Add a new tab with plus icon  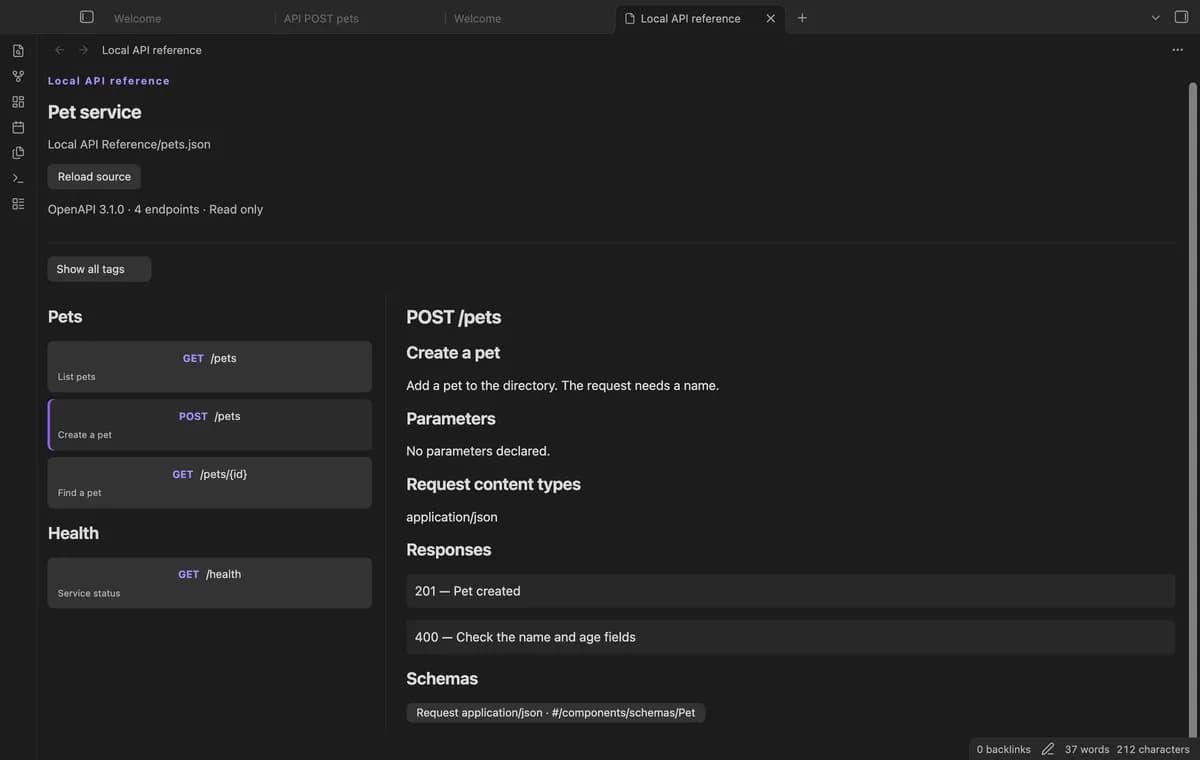point(802,18)
